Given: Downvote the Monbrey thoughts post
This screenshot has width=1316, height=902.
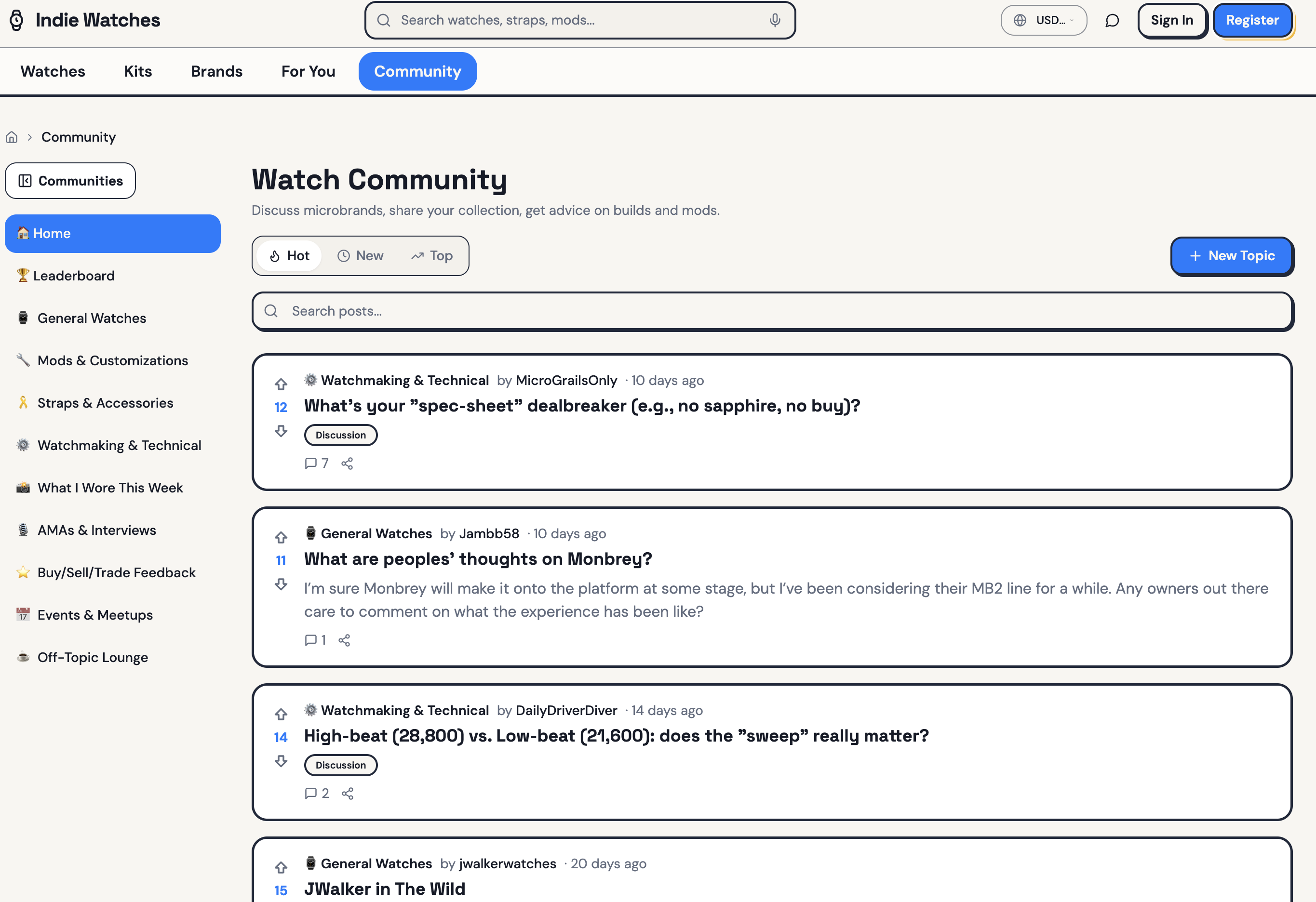Looking at the screenshot, I should click(281, 584).
